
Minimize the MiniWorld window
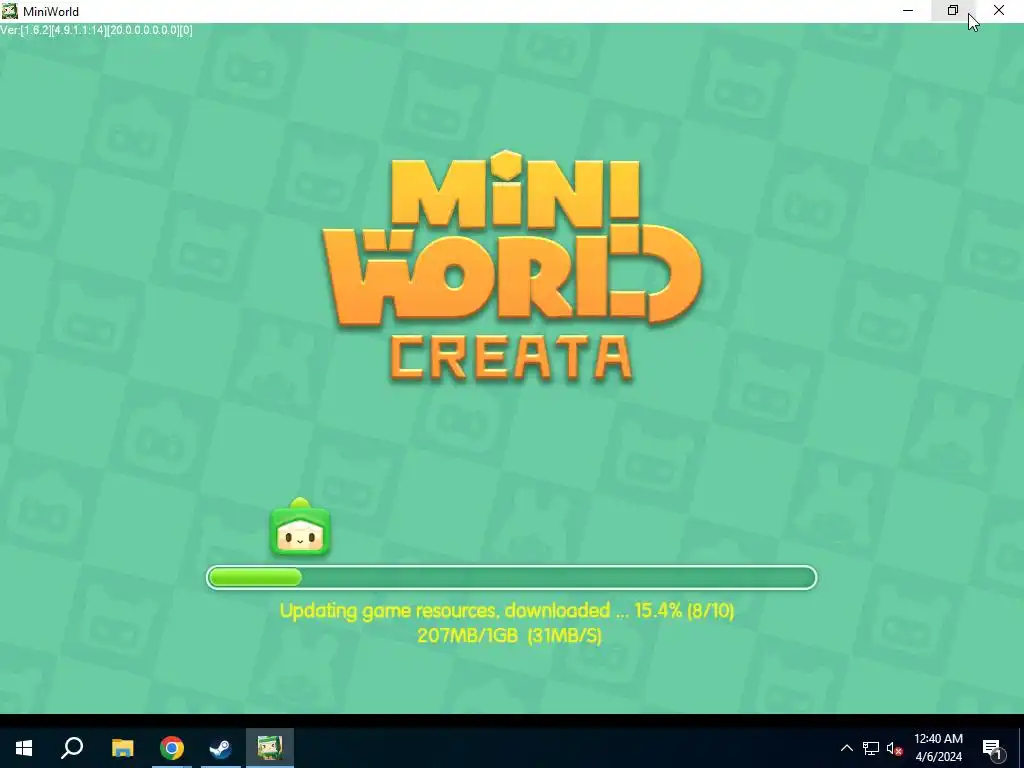tap(908, 10)
